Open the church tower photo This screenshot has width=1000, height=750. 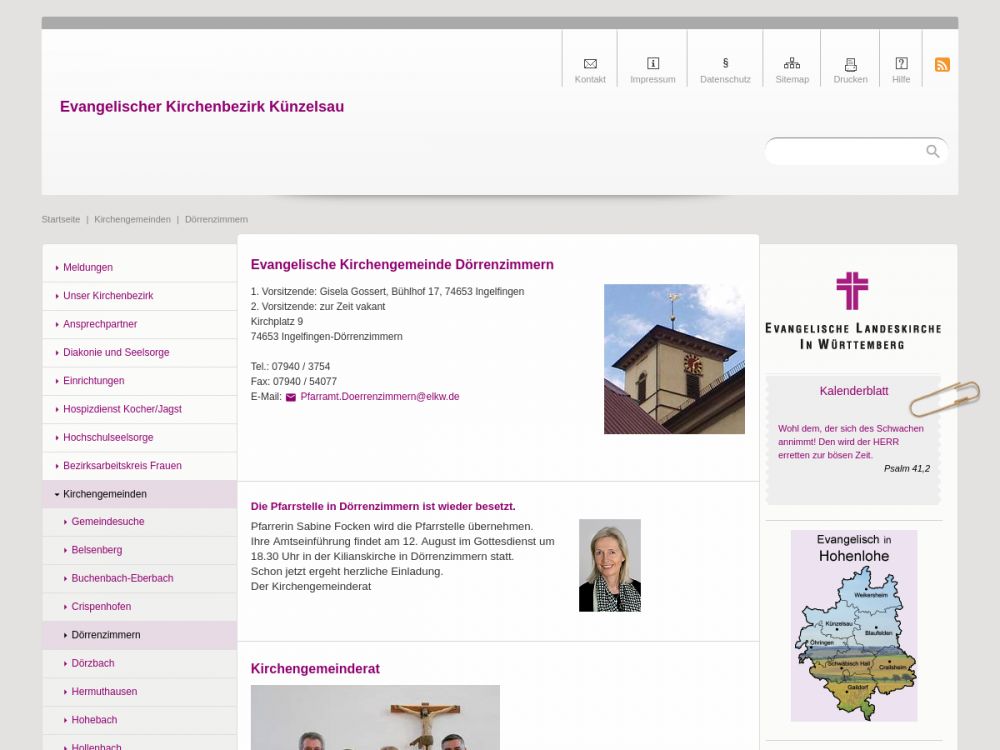pyautogui.click(x=674, y=359)
